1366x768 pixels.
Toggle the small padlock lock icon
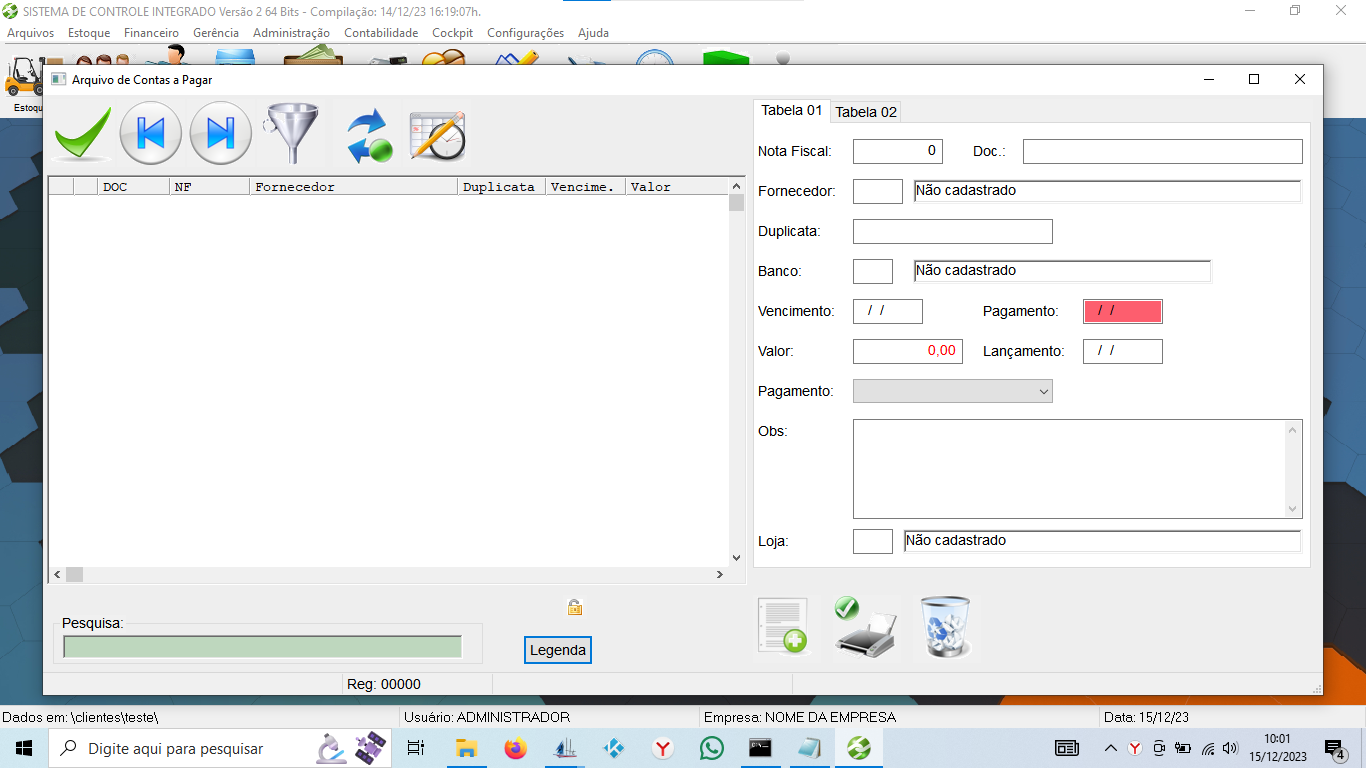[574, 607]
